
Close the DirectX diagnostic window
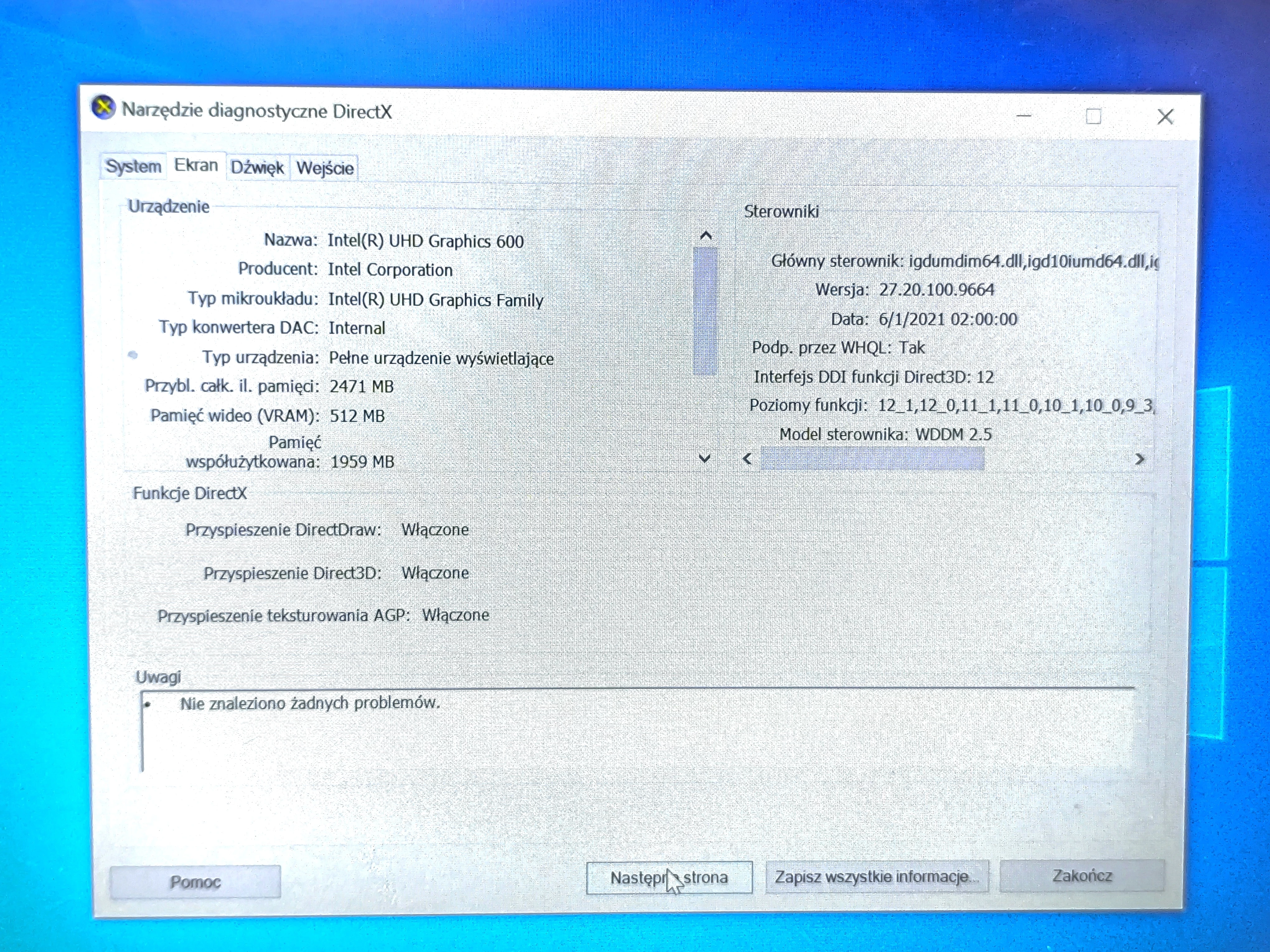[1165, 117]
